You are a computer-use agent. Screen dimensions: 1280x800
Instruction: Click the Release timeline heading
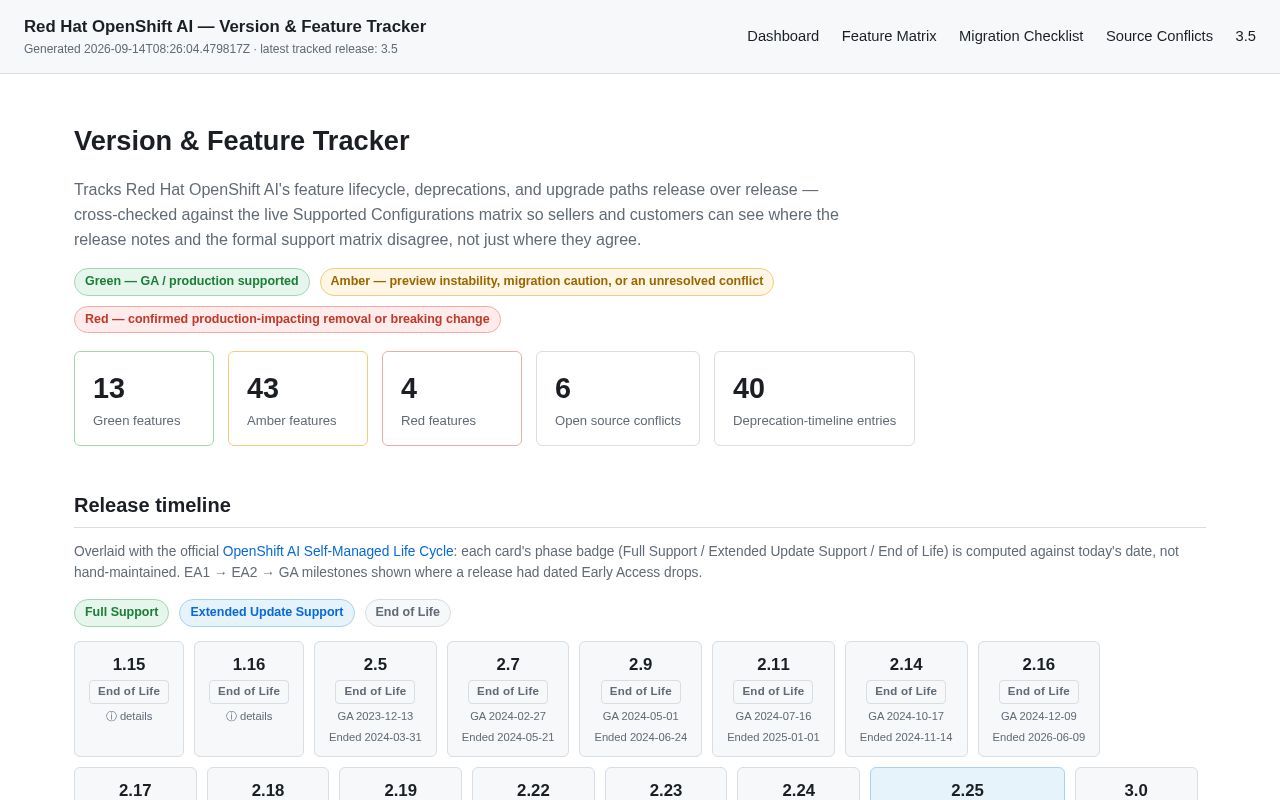coord(152,505)
